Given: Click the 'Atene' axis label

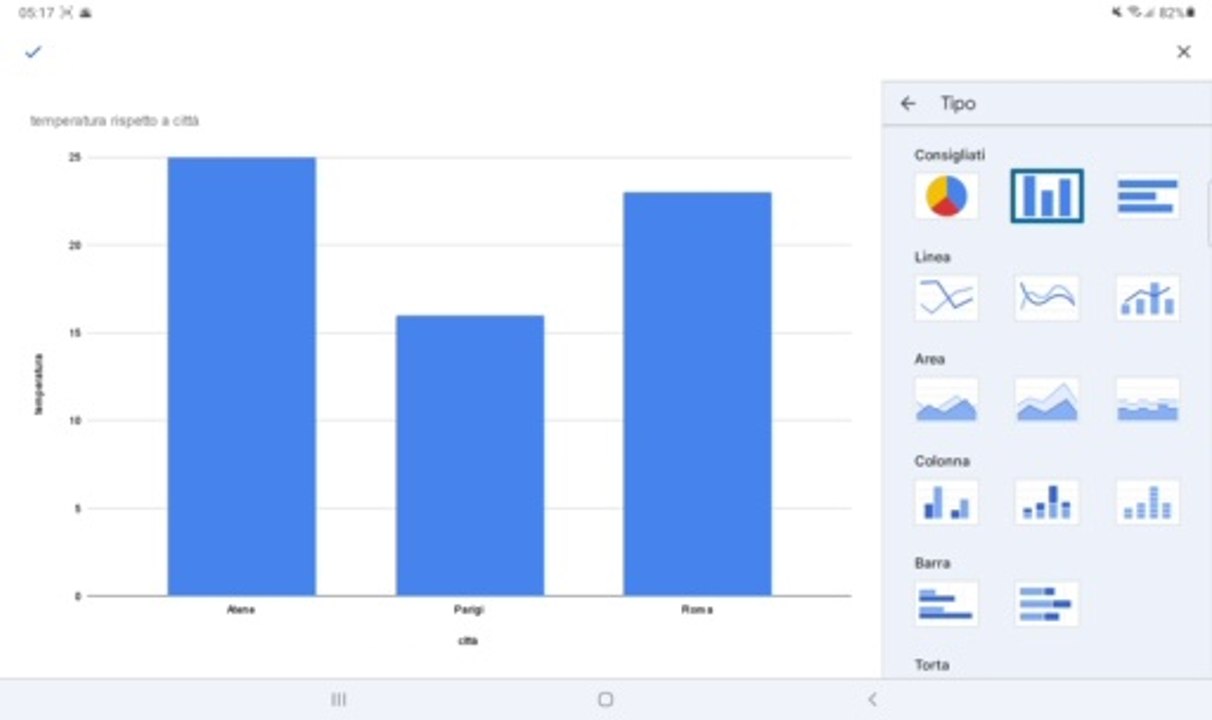Looking at the screenshot, I should [241, 609].
